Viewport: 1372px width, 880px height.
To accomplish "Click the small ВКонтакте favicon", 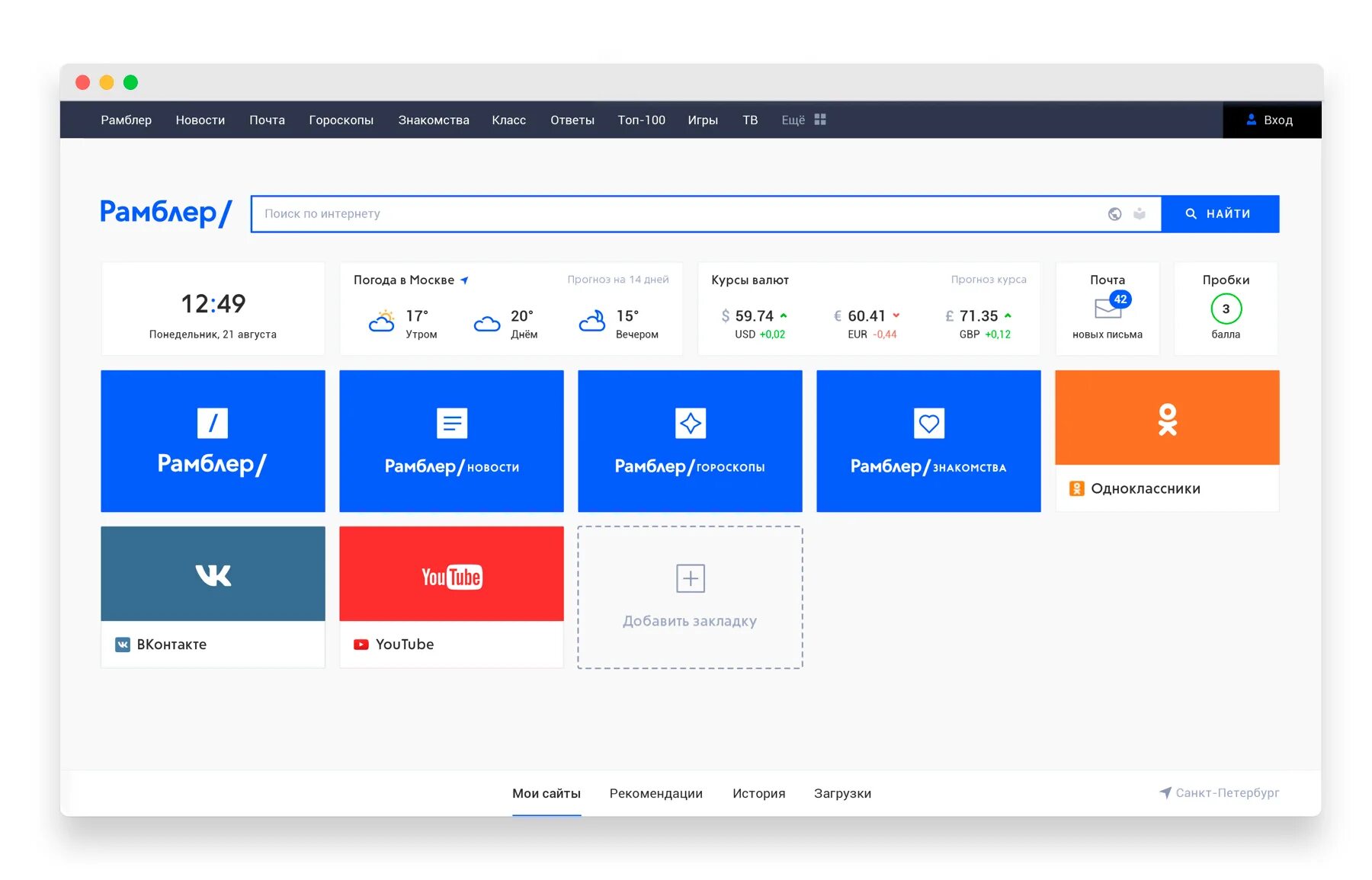I will [122, 645].
